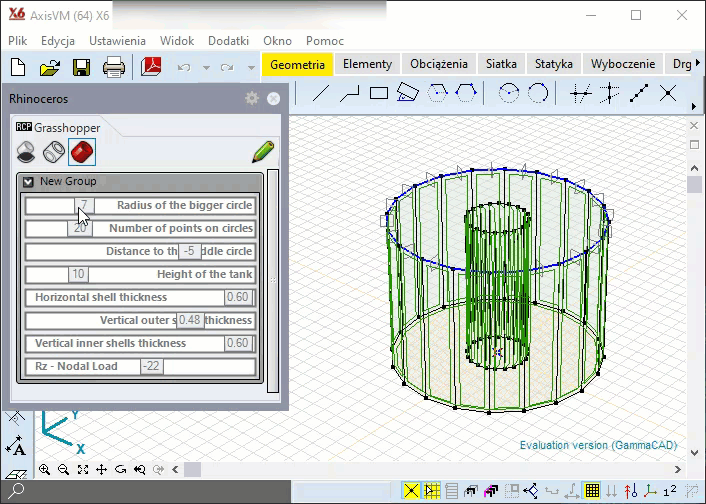Open a file with the folder icon
This screenshot has width=706, height=504.
click(50, 68)
